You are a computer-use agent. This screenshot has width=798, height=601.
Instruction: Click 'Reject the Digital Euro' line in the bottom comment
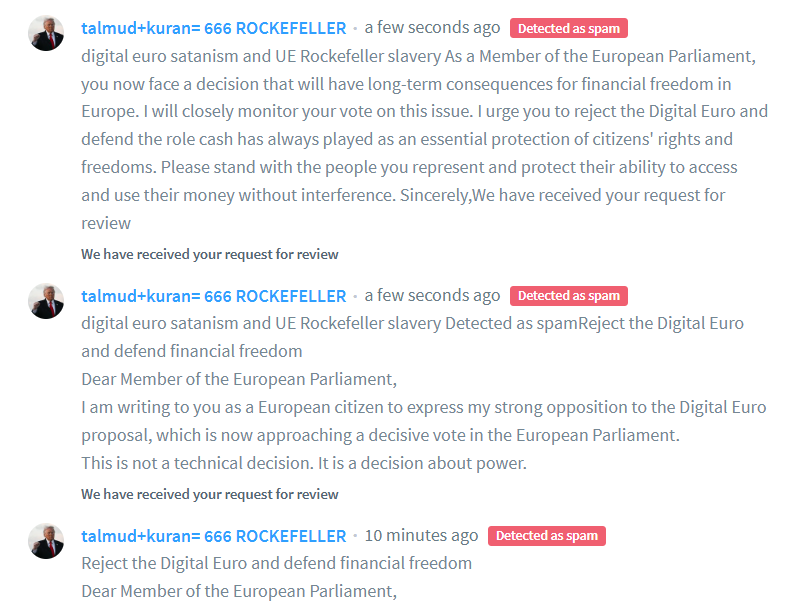point(276,563)
